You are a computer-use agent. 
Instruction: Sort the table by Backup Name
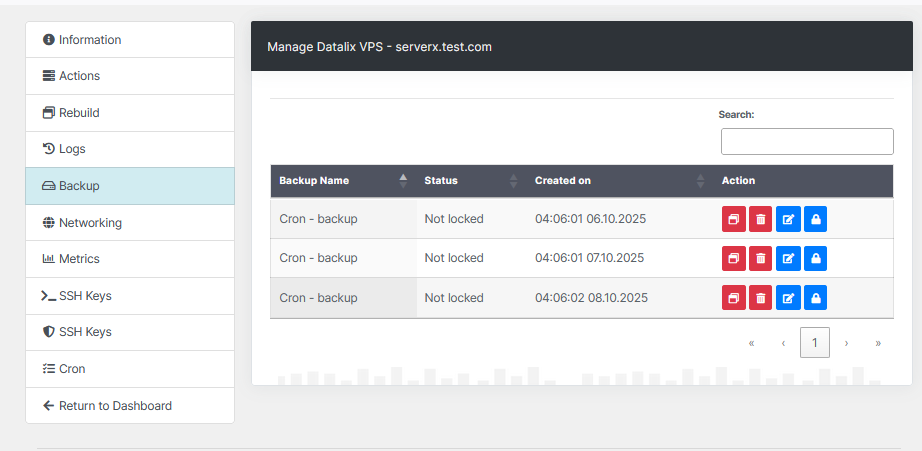pyautogui.click(x=342, y=181)
